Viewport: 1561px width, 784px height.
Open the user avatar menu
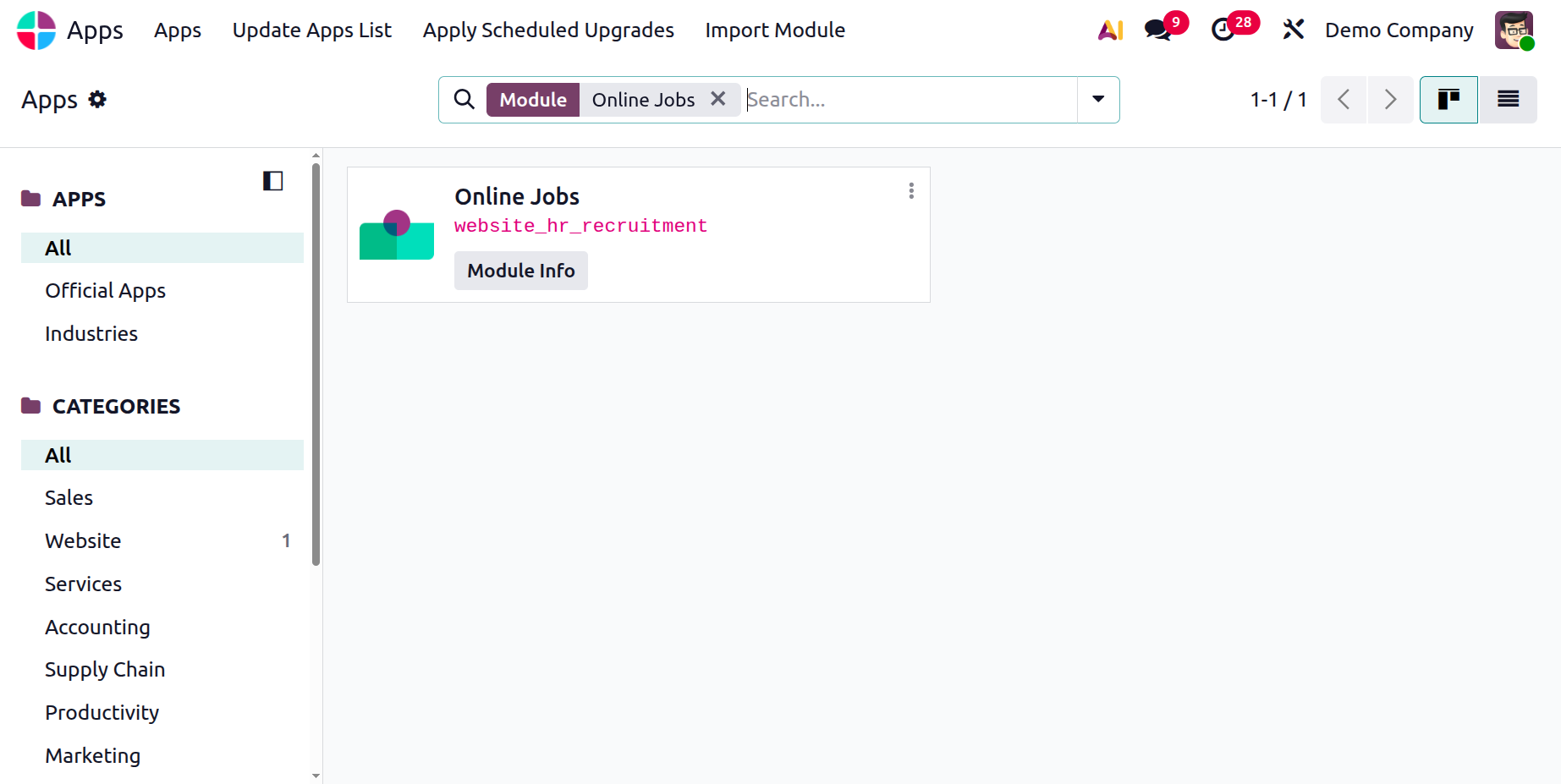pos(1514,30)
